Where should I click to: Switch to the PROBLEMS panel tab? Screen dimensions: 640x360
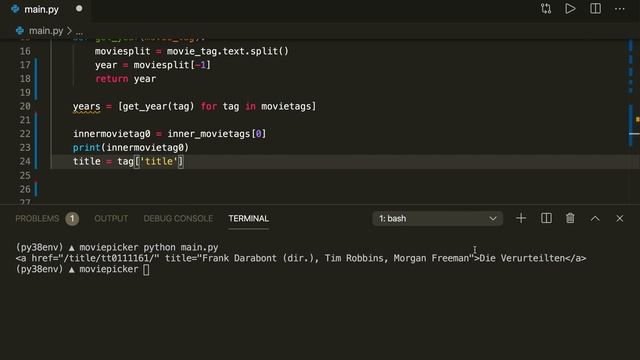tap(37, 218)
